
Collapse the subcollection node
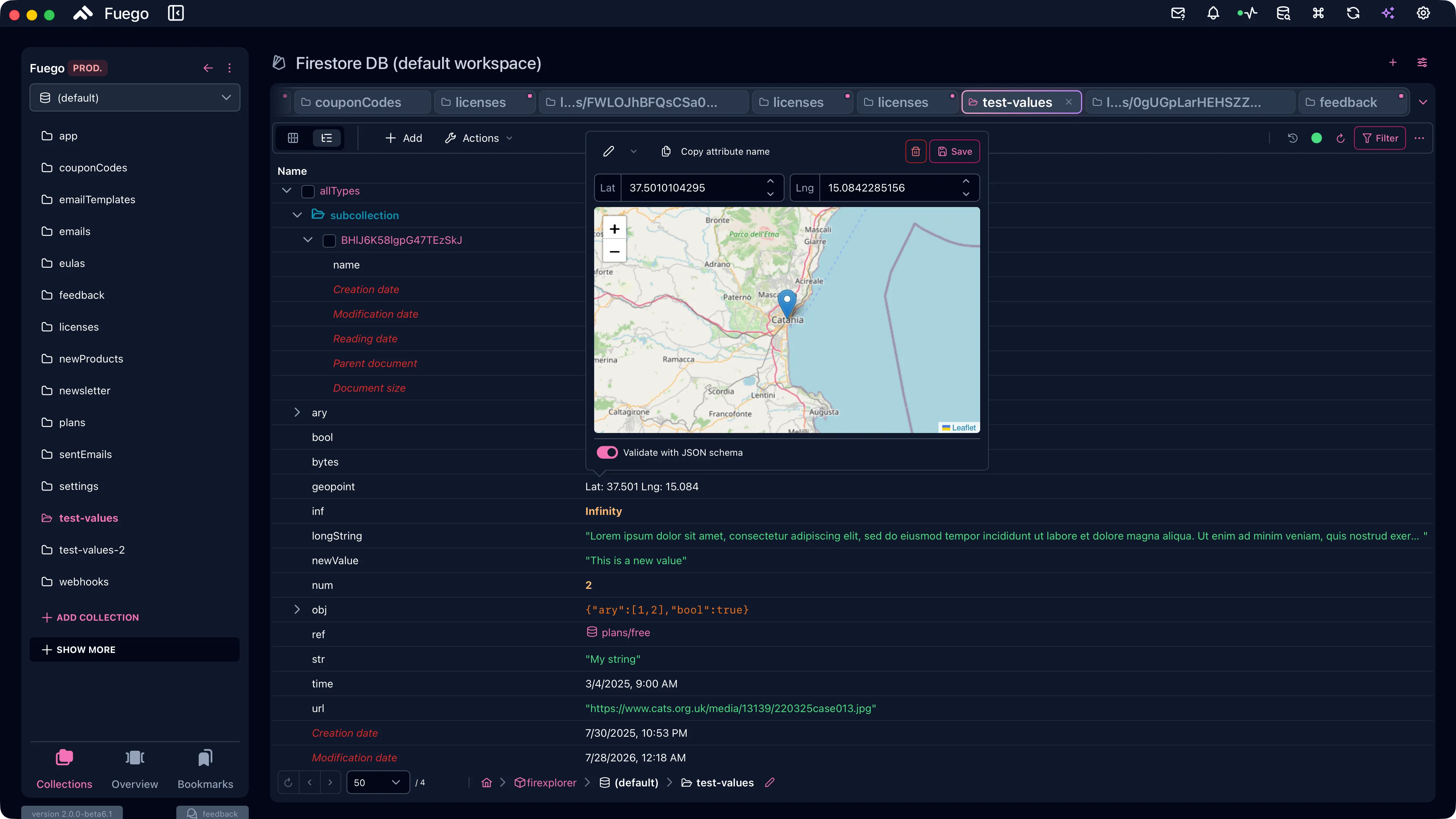point(297,215)
